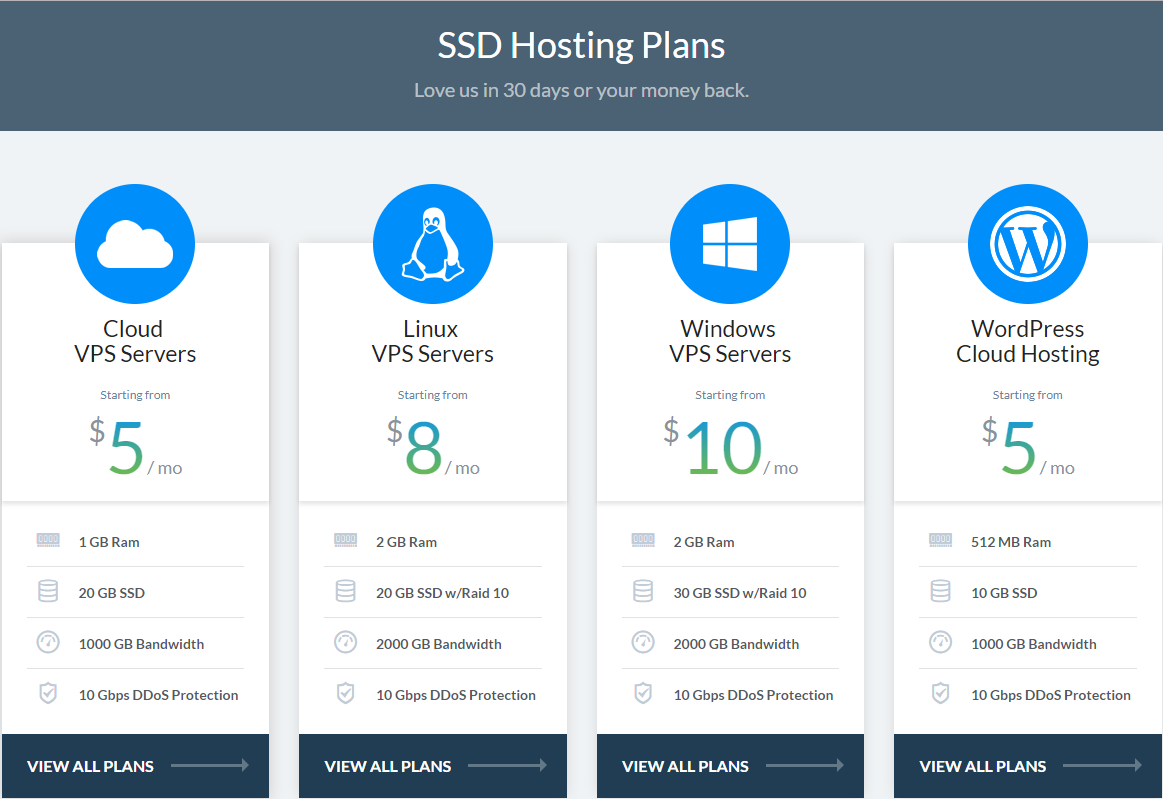
Task: Click 20 GB SSD w/Raid 10 text
Action: pos(442,593)
